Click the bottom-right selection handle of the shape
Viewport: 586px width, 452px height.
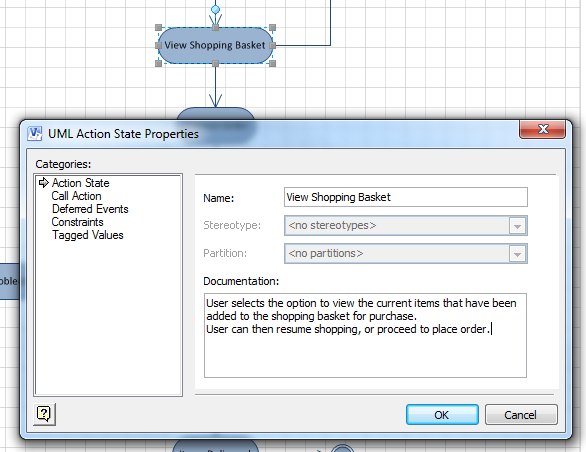pos(272,64)
